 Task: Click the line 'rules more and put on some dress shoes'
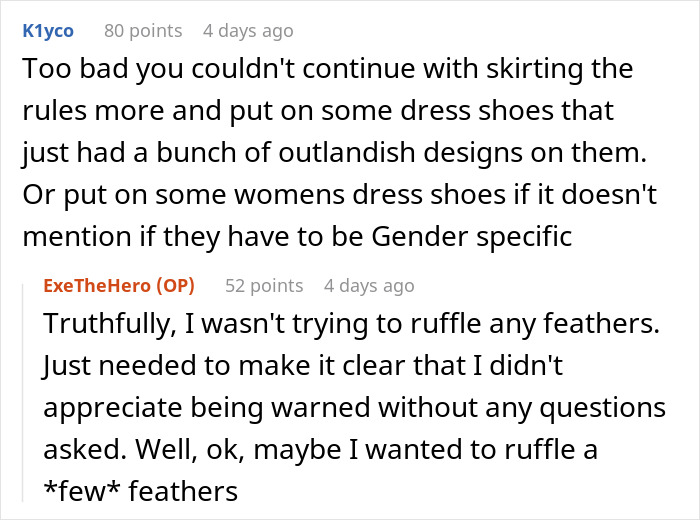click(x=318, y=112)
